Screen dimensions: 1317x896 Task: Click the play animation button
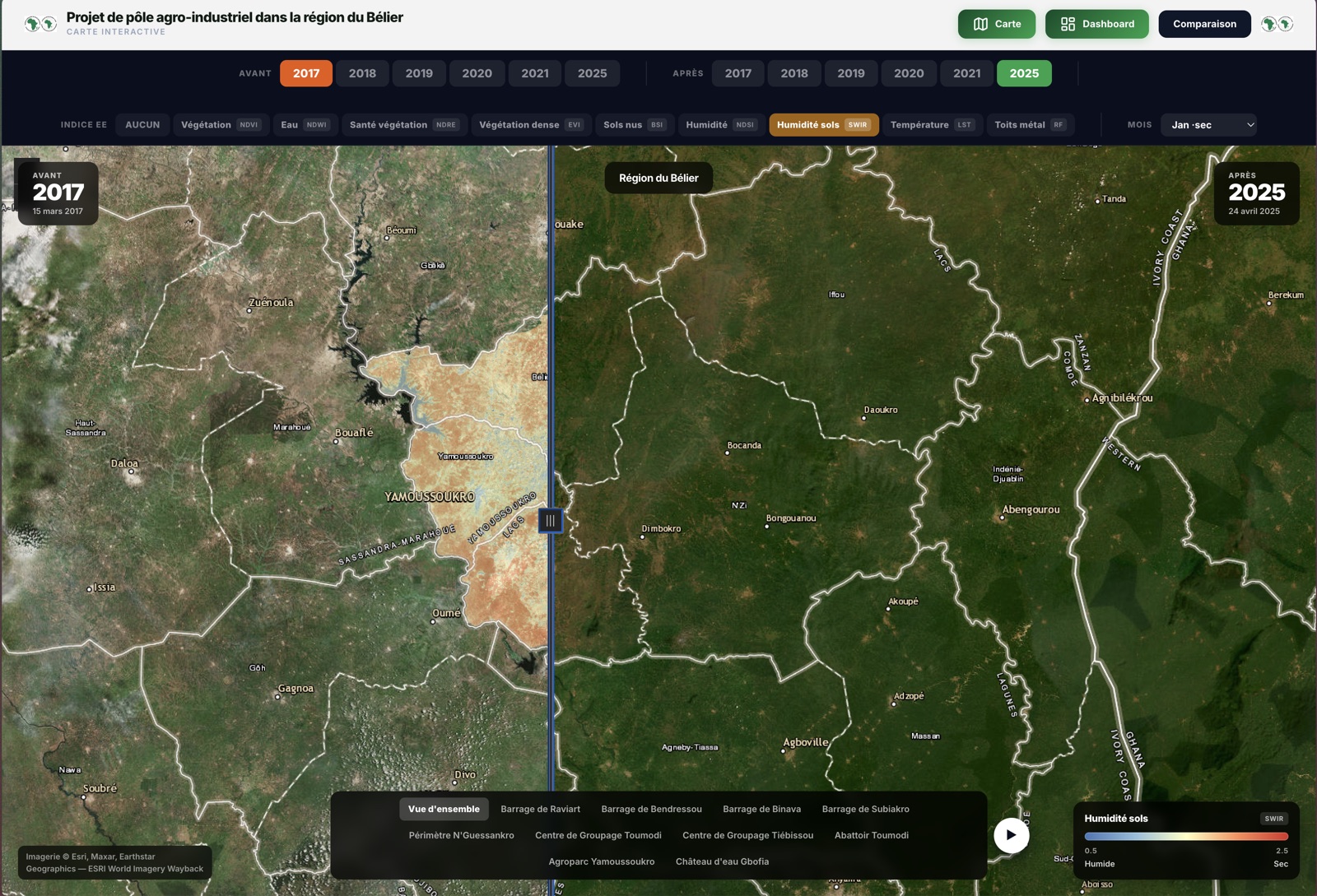(x=1011, y=835)
